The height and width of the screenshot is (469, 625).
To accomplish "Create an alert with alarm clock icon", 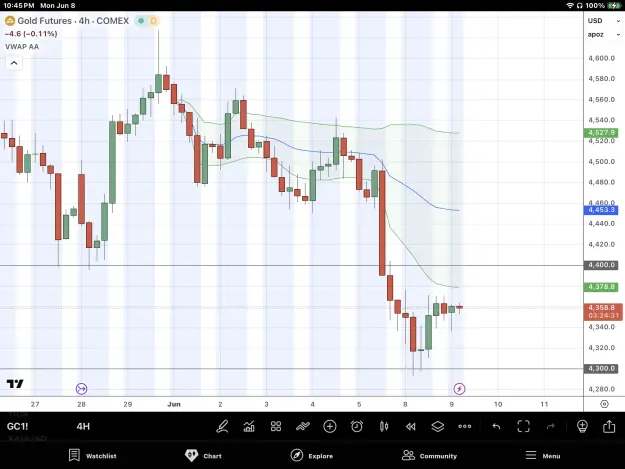I will (357, 426).
